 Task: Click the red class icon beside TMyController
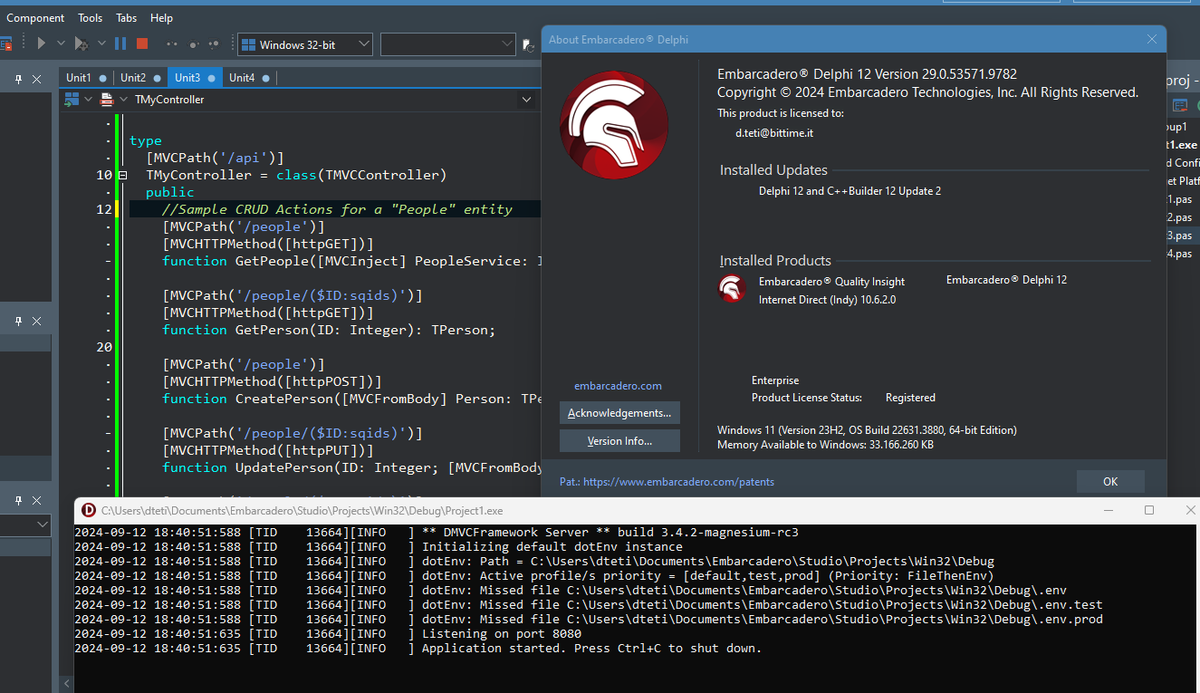pos(107,100)
